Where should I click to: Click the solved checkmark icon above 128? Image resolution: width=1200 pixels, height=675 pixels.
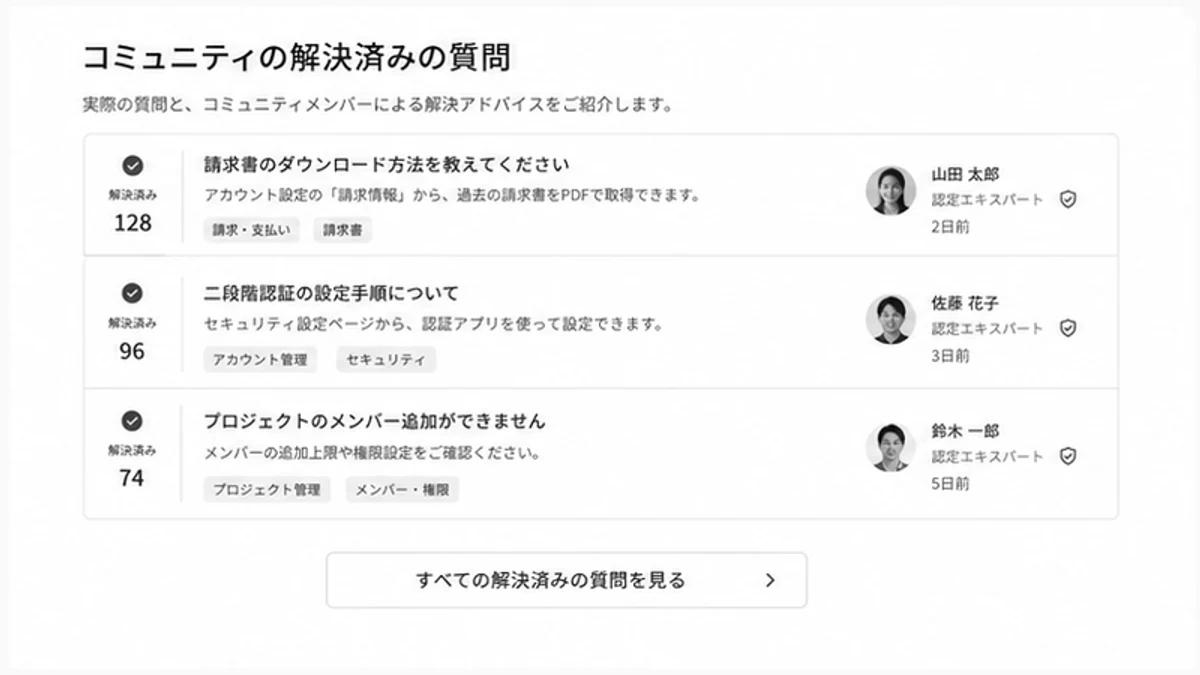pos(132,166)
